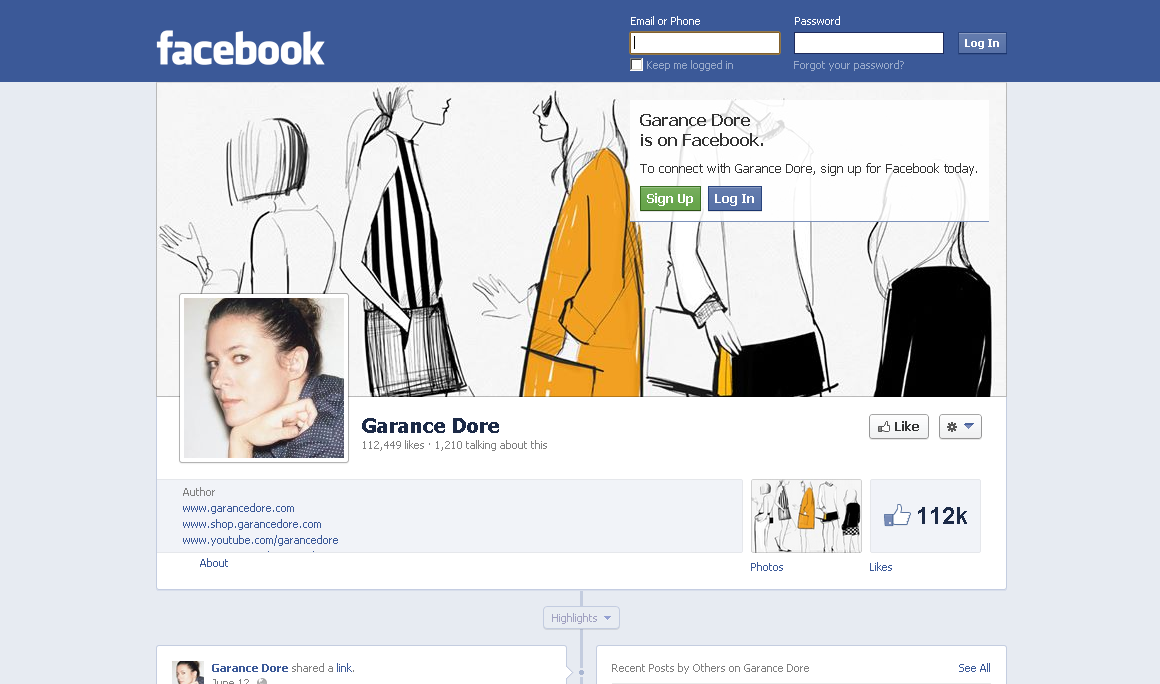Enable Keep me logged in checkbox
Screen dimensions: 1160x684
(637, 65)
